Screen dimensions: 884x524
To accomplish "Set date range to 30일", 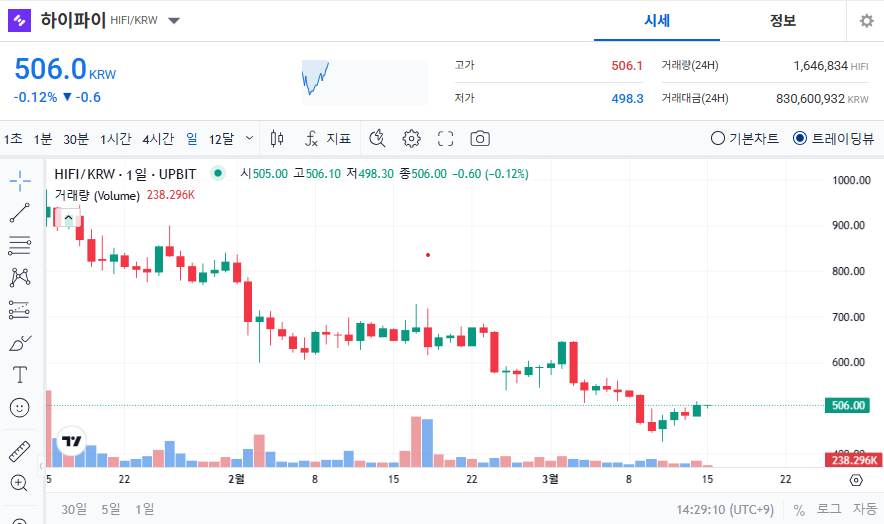I will tap(74, 509).
